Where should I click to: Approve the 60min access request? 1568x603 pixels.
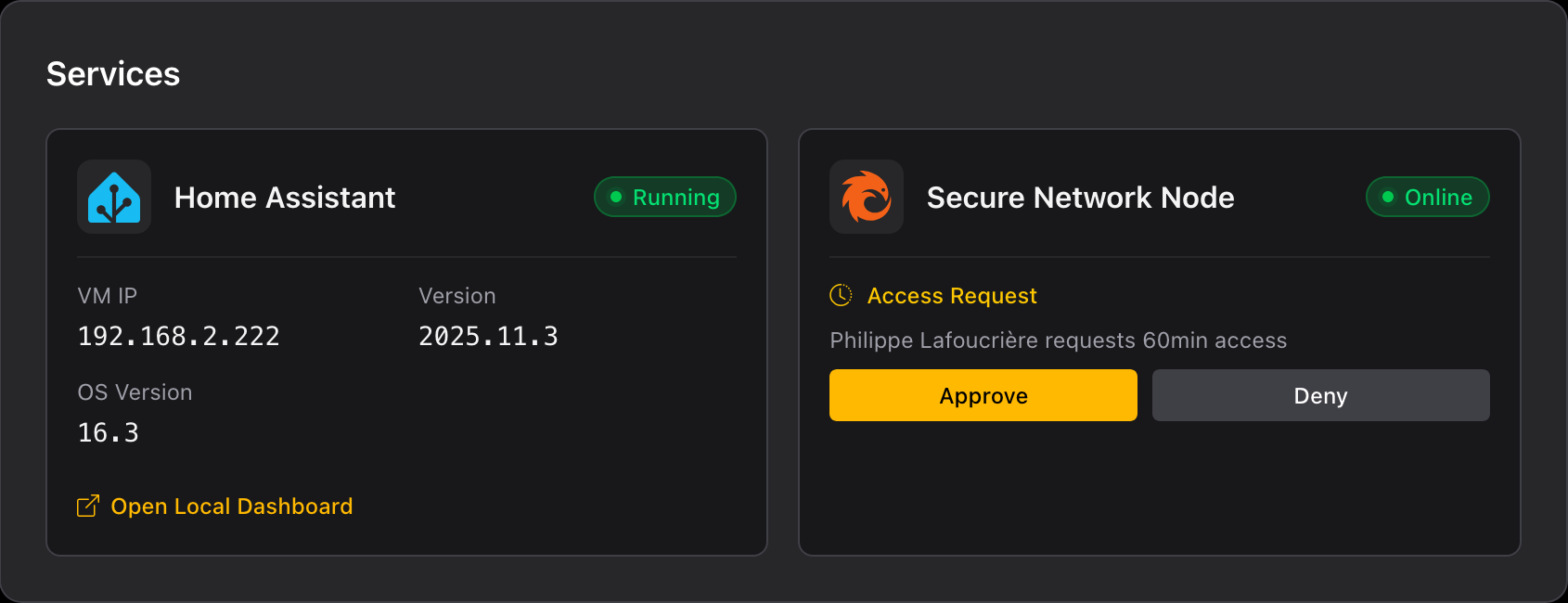pos(983,395)
